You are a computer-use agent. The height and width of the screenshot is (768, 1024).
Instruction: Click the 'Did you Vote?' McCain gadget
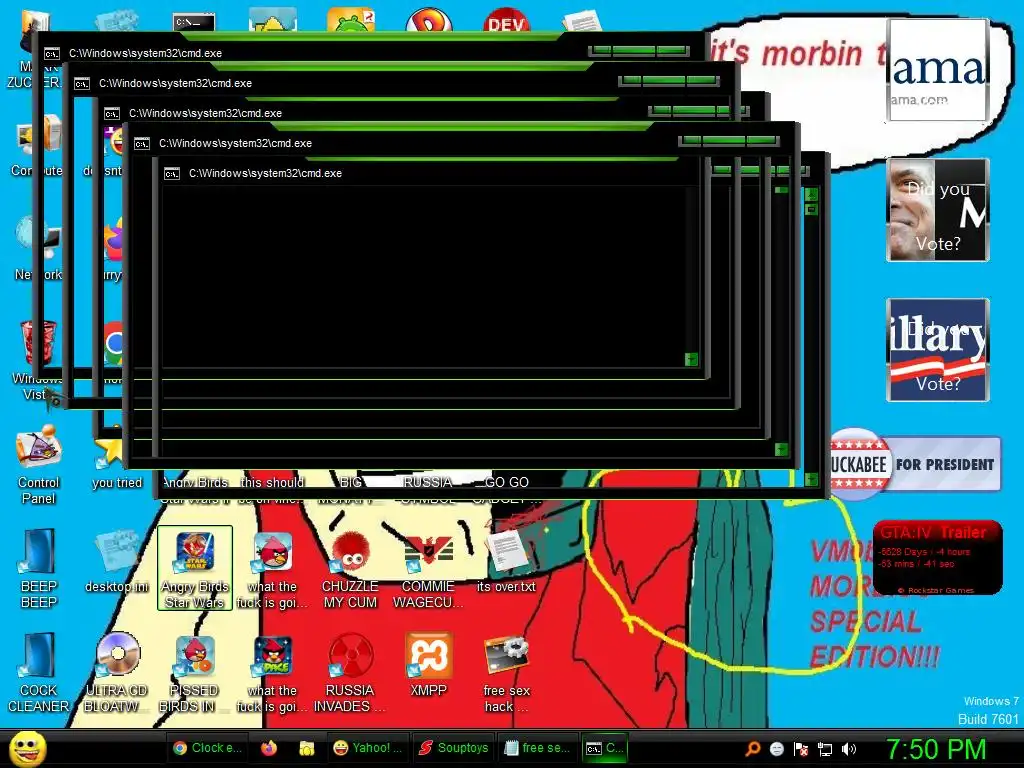pyautogui.click(x=938, y=210)
